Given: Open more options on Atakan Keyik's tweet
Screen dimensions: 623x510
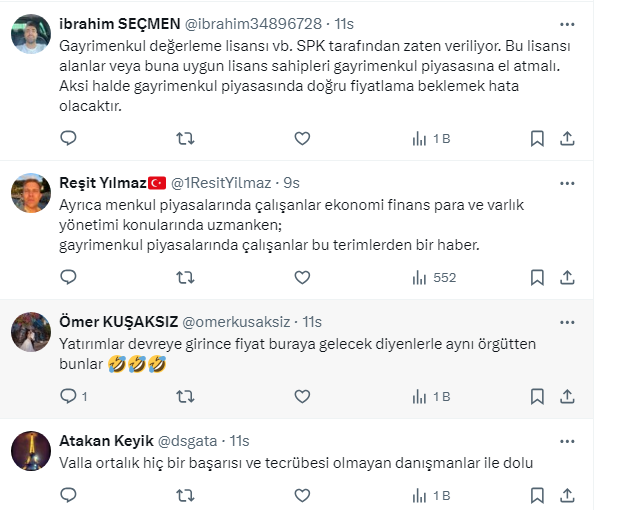Looking at the screenshot, I should (567, 440).
